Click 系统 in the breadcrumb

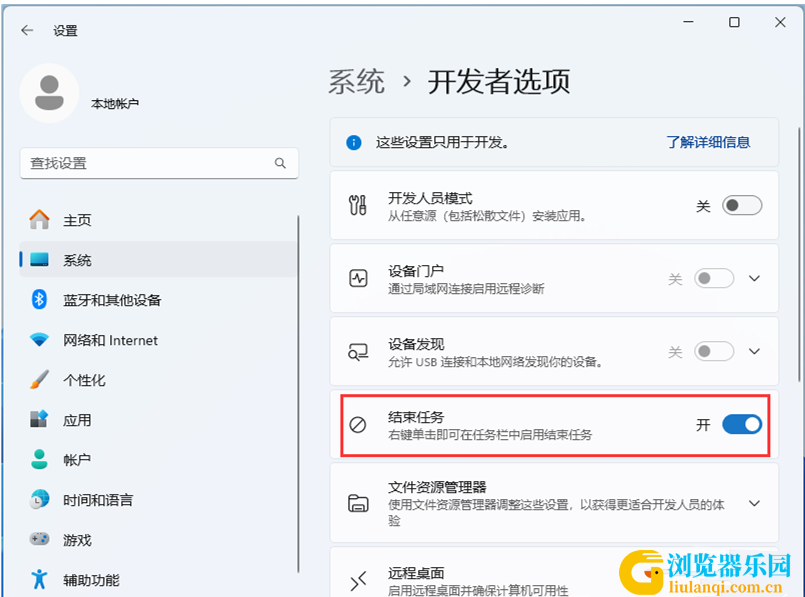coord(356,82)
